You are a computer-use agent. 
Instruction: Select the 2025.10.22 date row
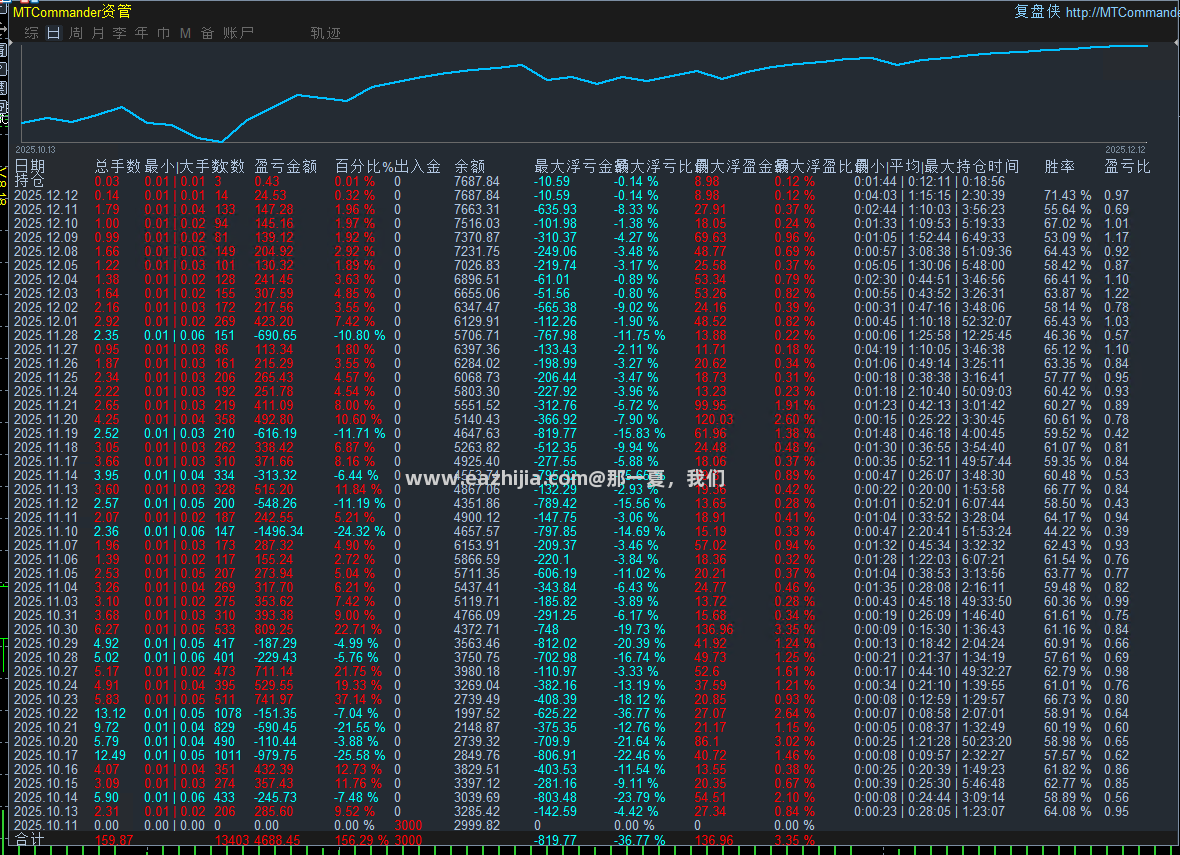pyautogui.click(x=46, y=714)
